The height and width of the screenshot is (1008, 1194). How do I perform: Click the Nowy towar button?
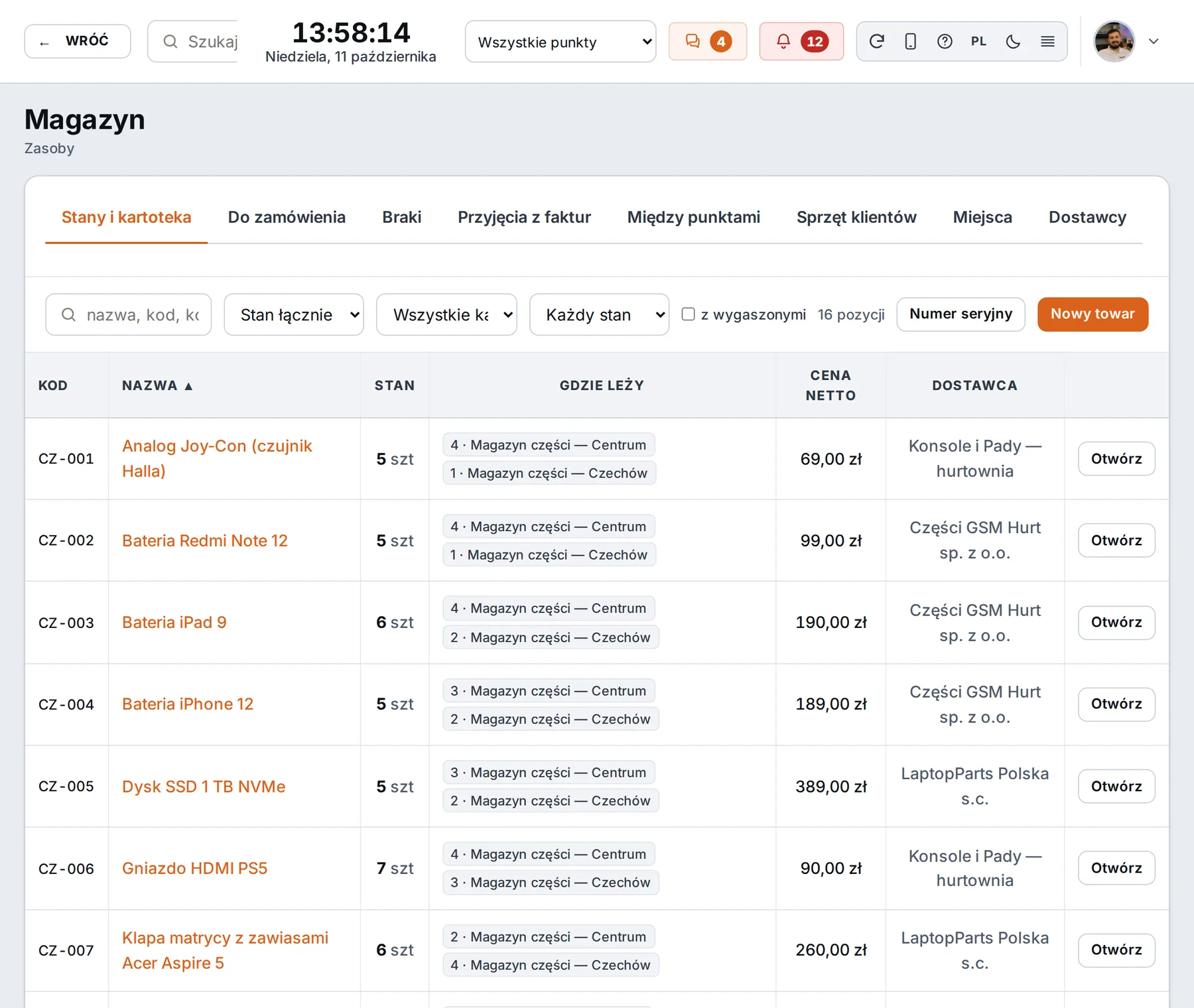[1093, 314]
